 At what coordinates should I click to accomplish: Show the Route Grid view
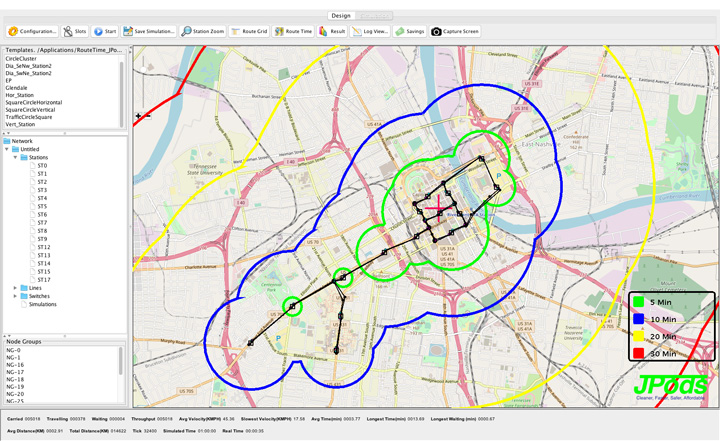tap(249, 32)
